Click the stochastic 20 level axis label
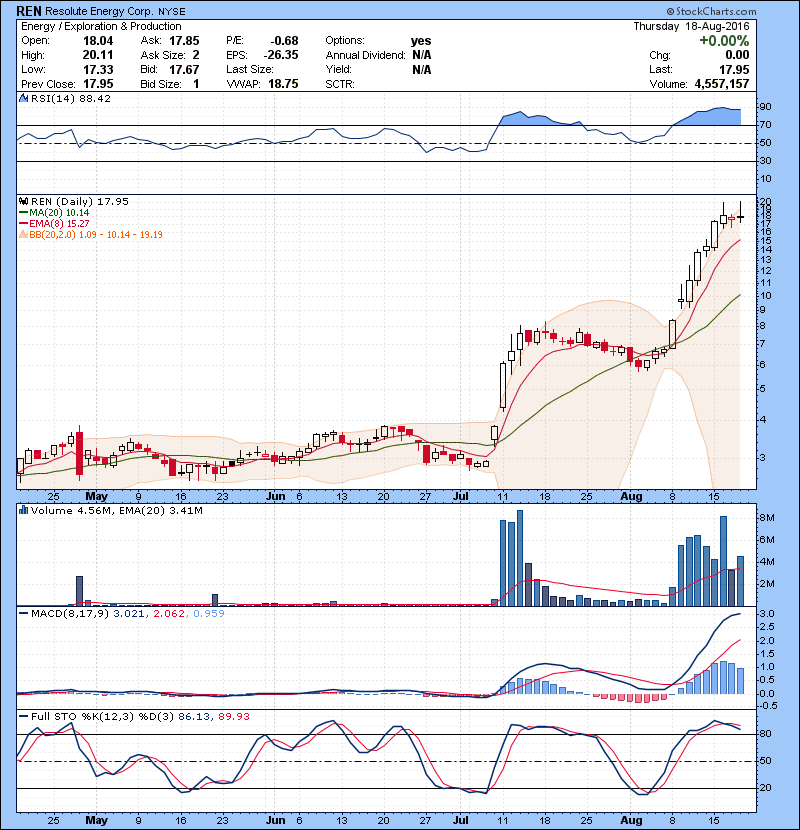The width and height of the screenshot is (800, 830). 766,788
